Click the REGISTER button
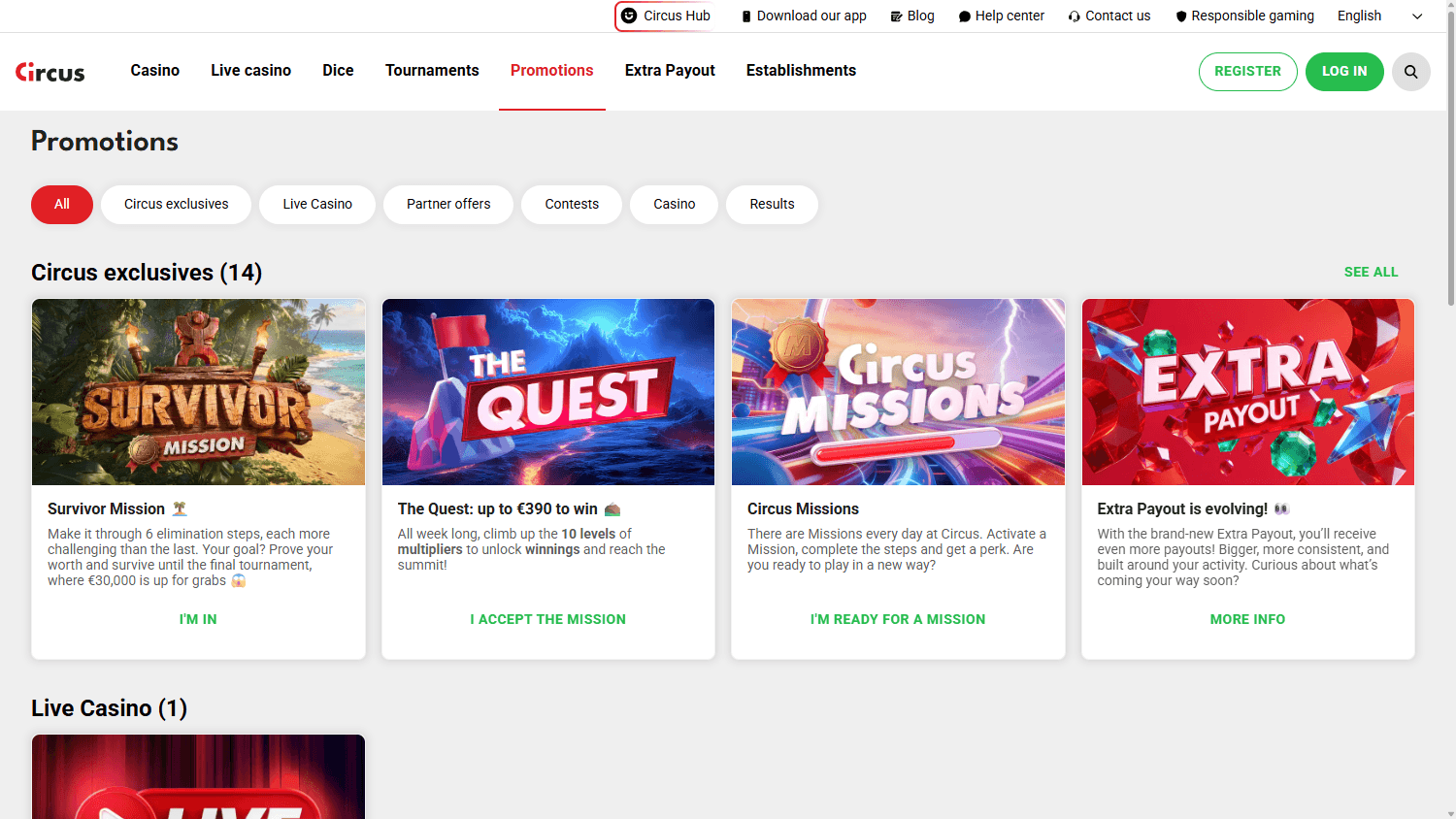This screenshot has width=1456, height=819. 1247,72
